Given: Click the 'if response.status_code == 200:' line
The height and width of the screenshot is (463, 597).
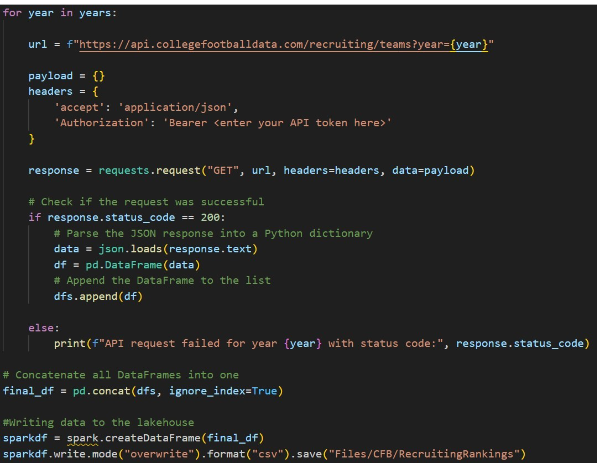Looking at the screenshot, I should 127,217.
